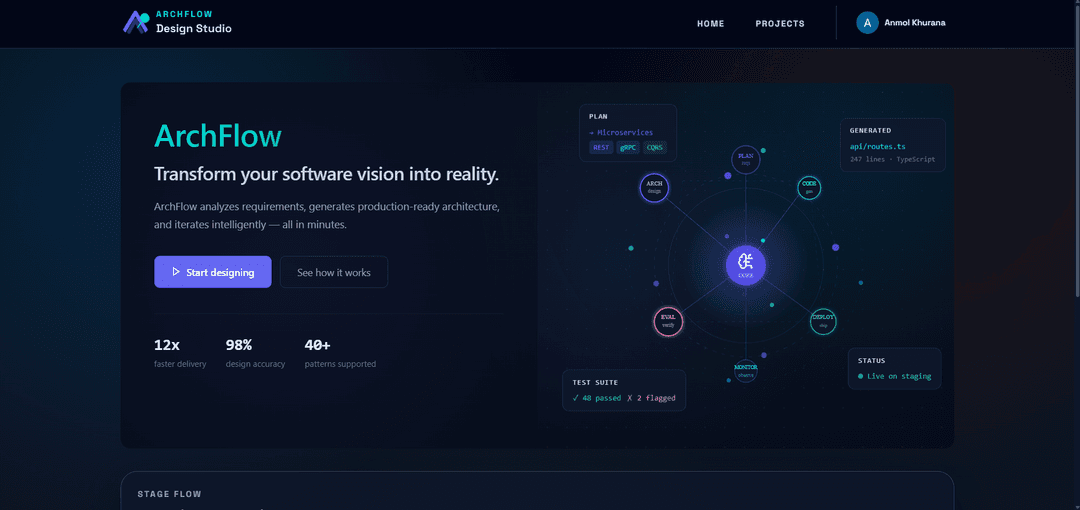Click the '48 passed' test result

(596, 398)
